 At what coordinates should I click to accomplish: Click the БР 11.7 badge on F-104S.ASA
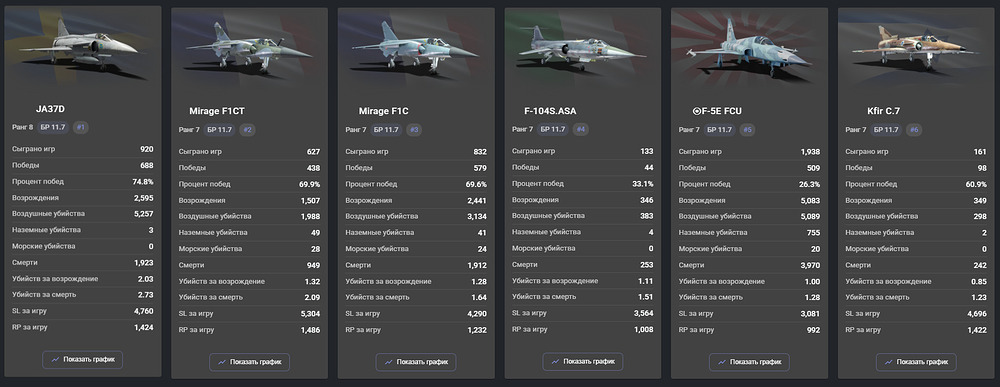click(553, 130)
